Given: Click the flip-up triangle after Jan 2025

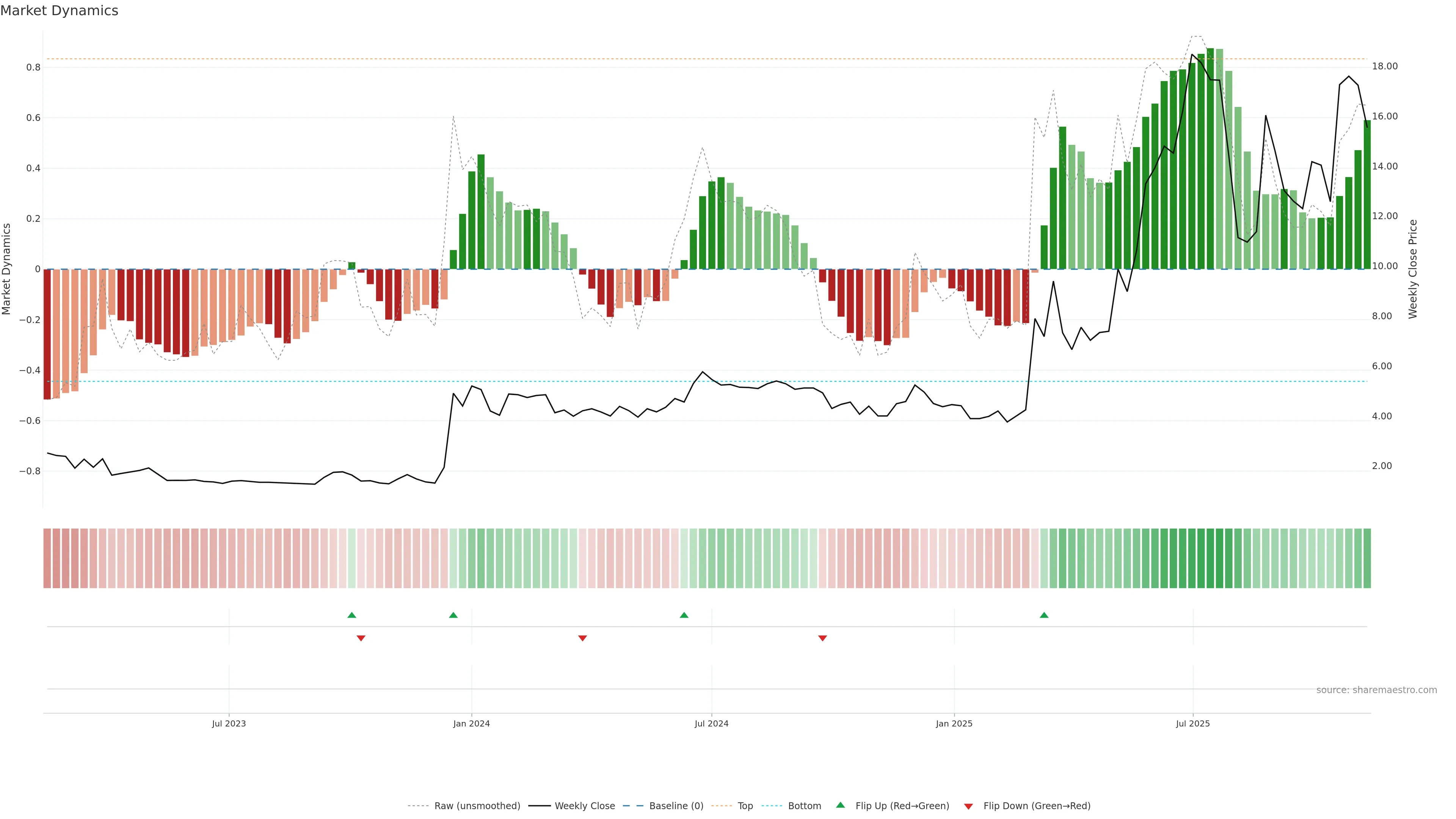Looking at the screenshot, I should (x=1044, y=615).
